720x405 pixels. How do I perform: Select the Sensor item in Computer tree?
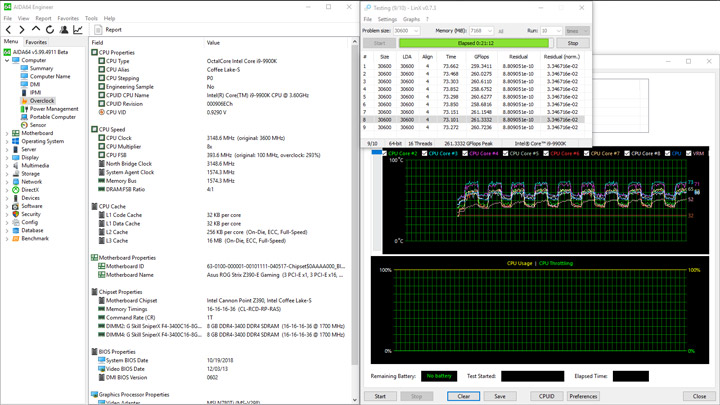coord(39,125)
